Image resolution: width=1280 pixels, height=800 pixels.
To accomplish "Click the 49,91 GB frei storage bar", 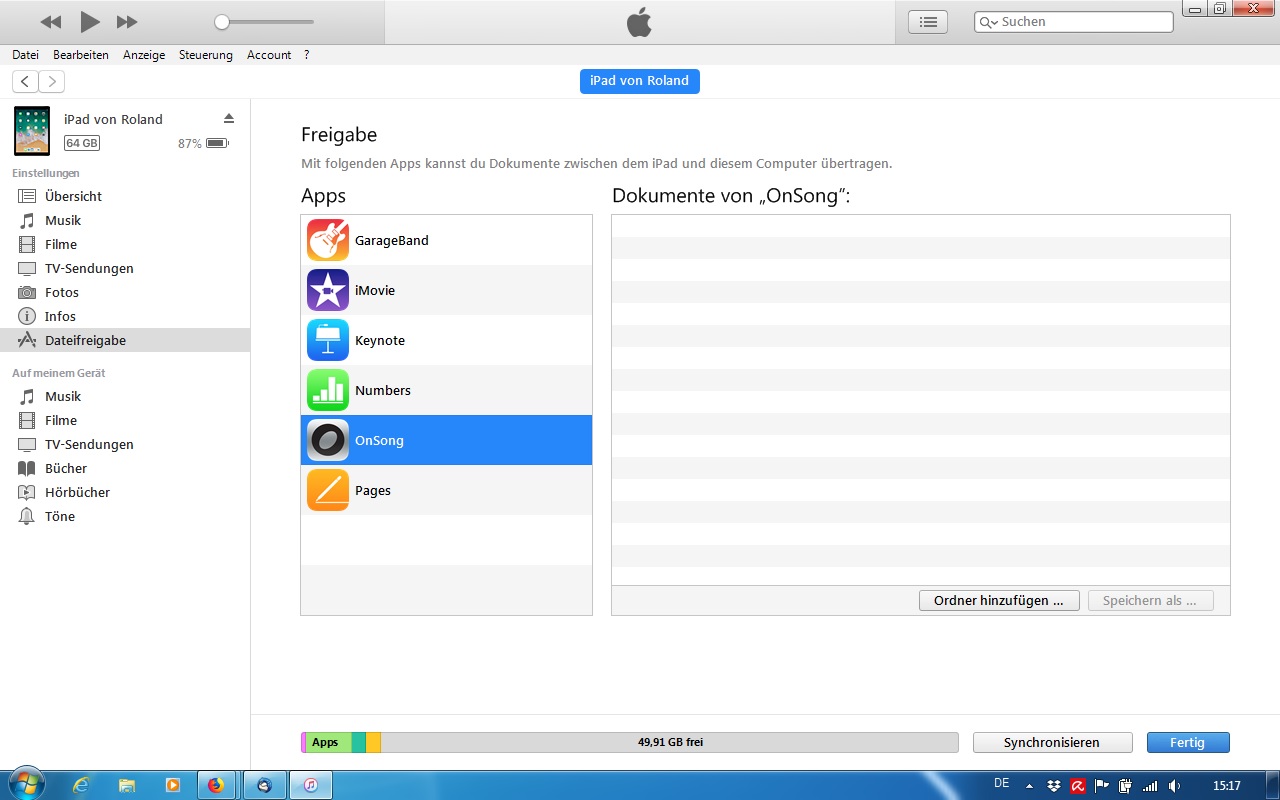I will 670,742.
